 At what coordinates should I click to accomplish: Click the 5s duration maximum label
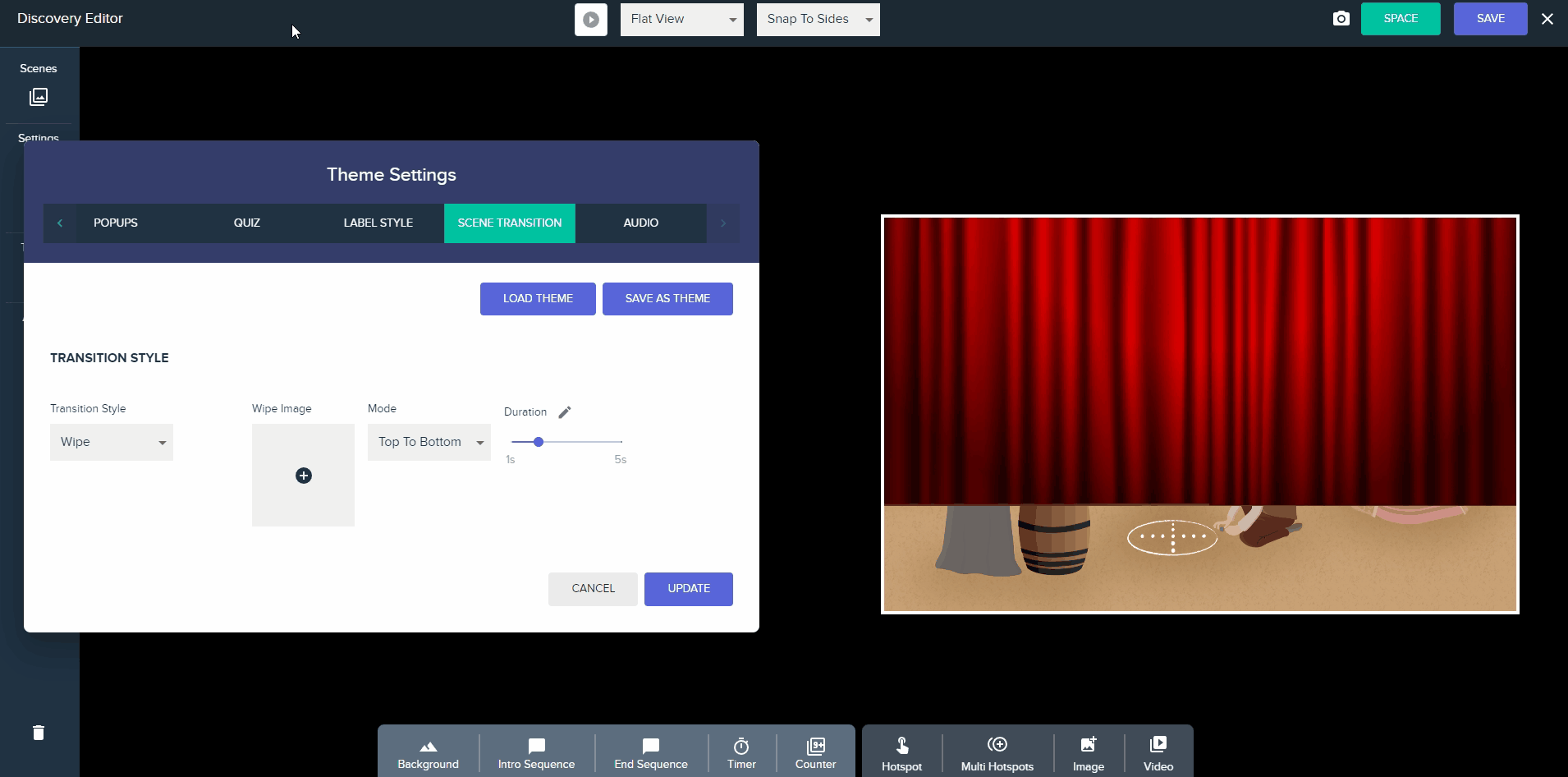pyautogui.click(x=620, y=460)
